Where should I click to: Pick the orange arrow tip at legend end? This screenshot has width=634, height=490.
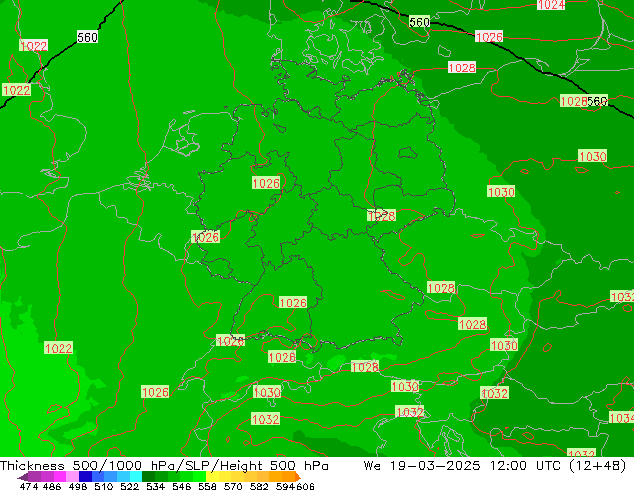click(298, 477)
